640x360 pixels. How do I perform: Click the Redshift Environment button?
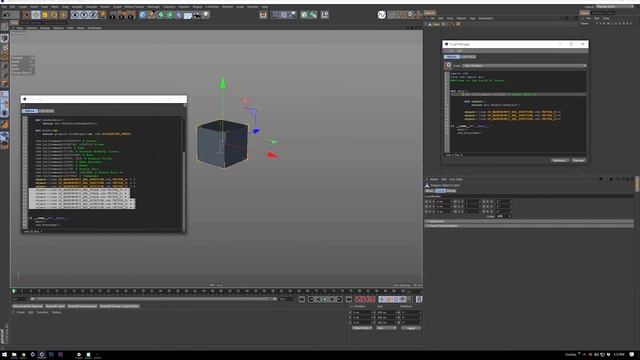click(82, 306)
